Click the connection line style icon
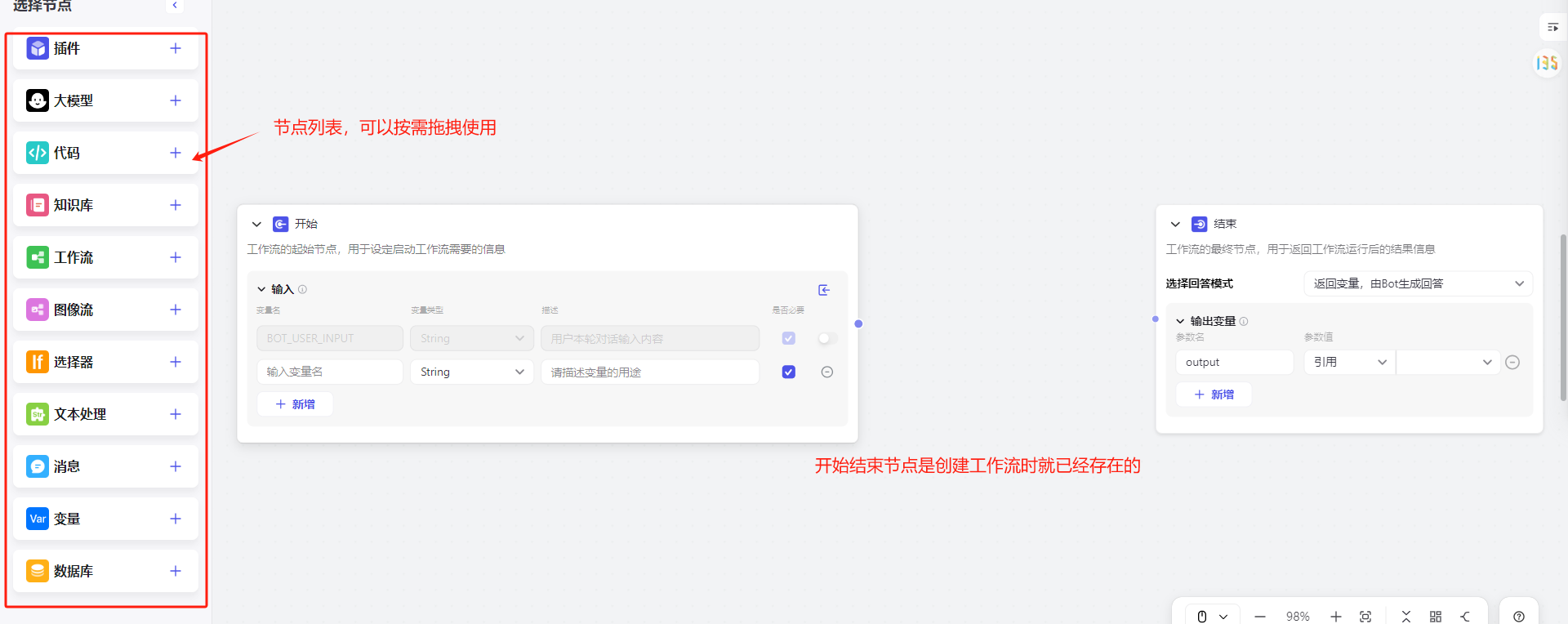 [x=1466, y=617]
